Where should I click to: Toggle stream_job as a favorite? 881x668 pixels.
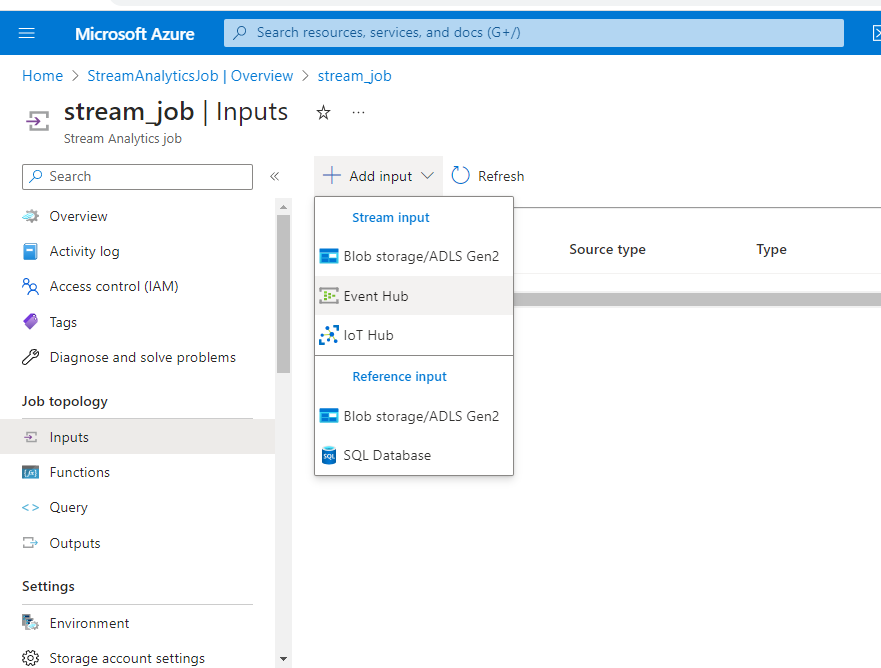323,113
